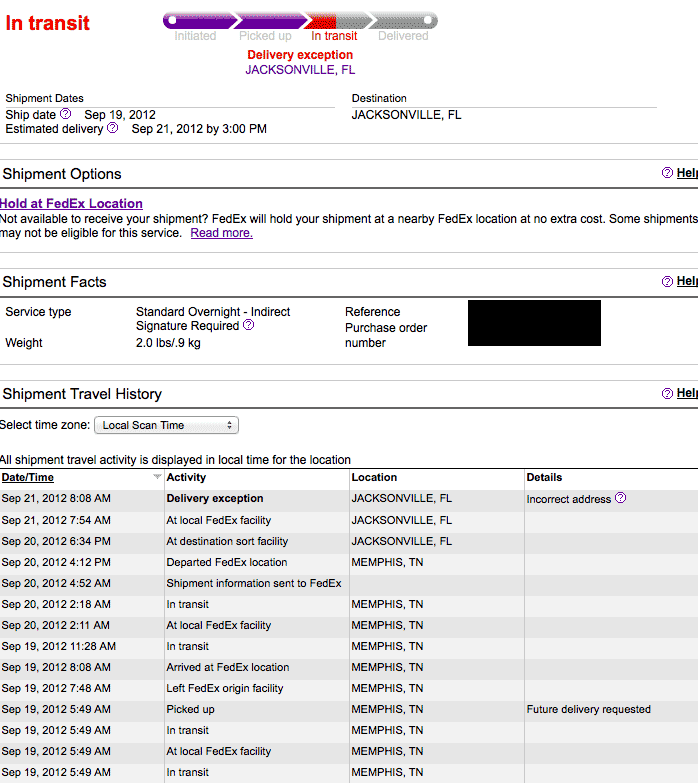
Task: Select Sep 21, 2012 8:08 AM row date
Action: coord(56,498)
